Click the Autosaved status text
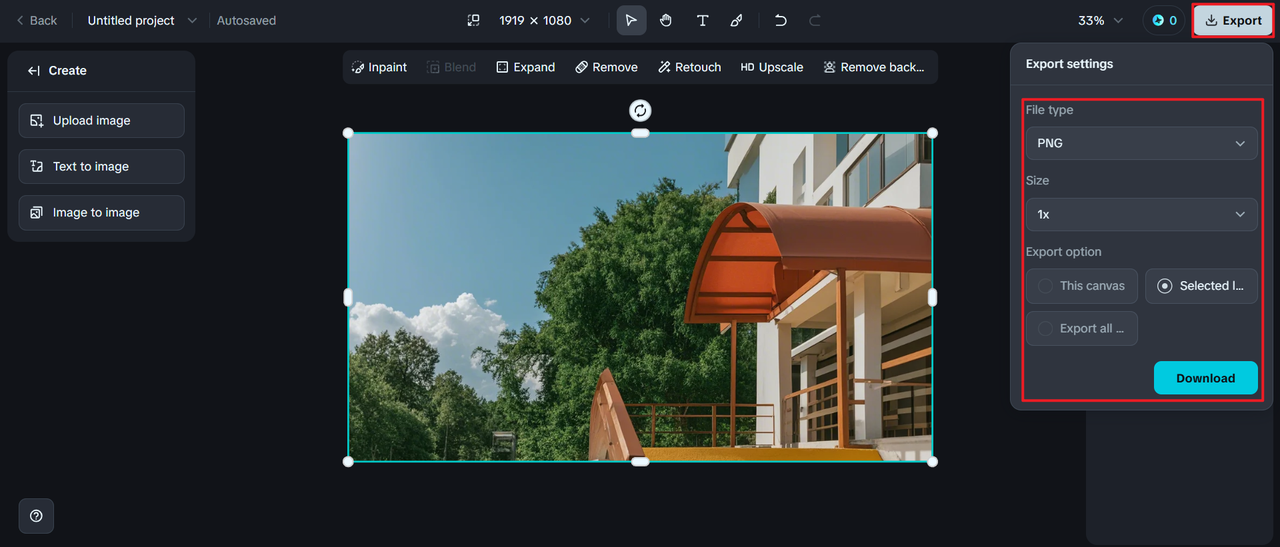This screenshot has height=547, width=1280. (x=246, y=20)
